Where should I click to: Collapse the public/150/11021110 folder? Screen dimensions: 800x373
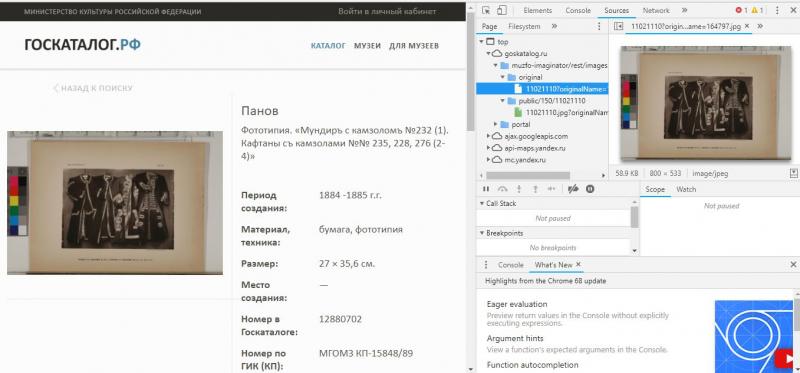(x=502, y=101)
